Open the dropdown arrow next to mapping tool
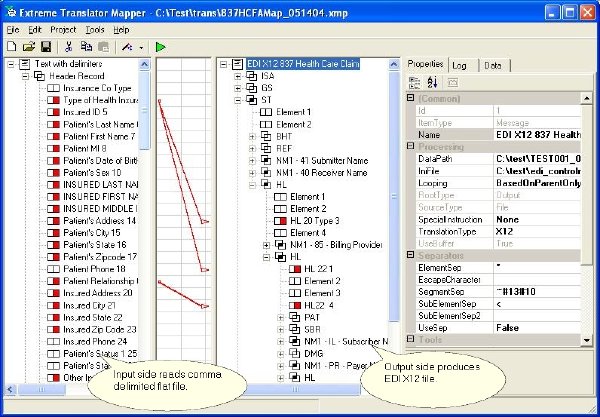This screenshot has width=600, height=417. point(141,48)
